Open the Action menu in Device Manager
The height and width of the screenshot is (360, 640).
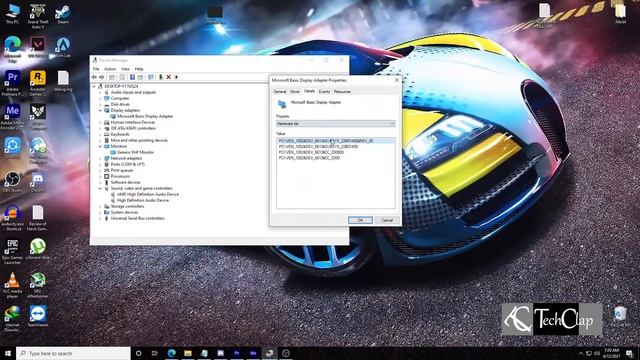pyautogui.click(x=110, y=69)
